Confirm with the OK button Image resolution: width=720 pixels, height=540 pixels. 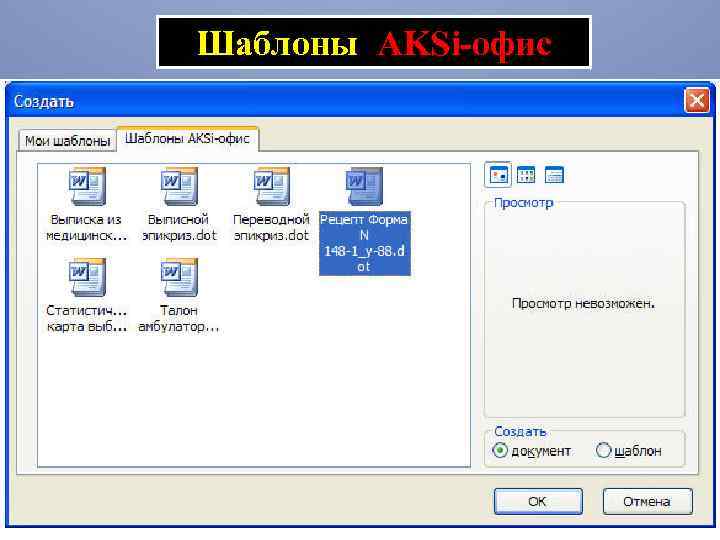538,501
